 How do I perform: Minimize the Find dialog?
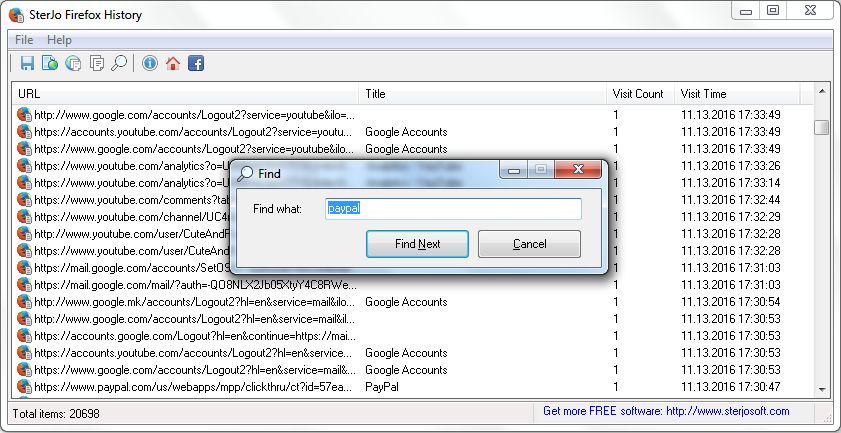(514, 170)
